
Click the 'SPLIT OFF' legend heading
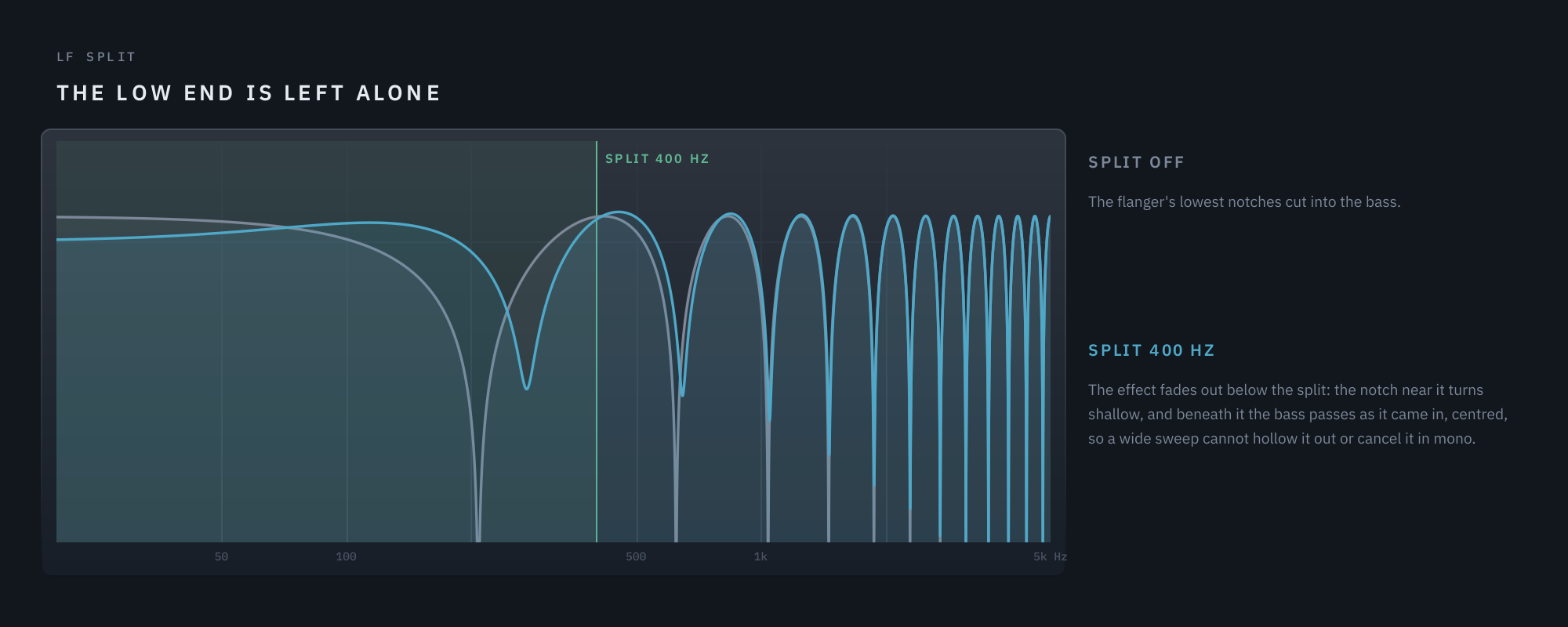[x=1136, y=162]
